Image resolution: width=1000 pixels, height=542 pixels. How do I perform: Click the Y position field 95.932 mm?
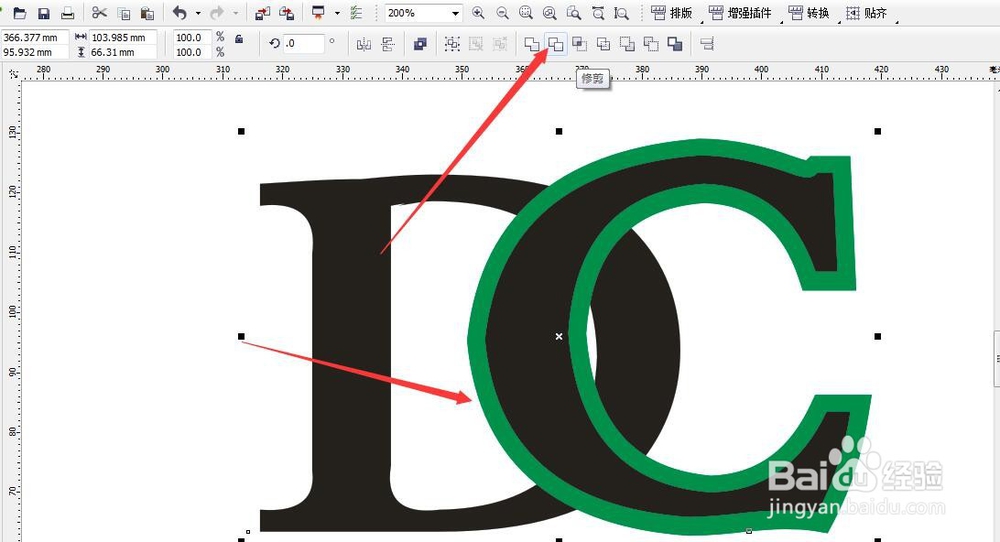click(34, 52)
